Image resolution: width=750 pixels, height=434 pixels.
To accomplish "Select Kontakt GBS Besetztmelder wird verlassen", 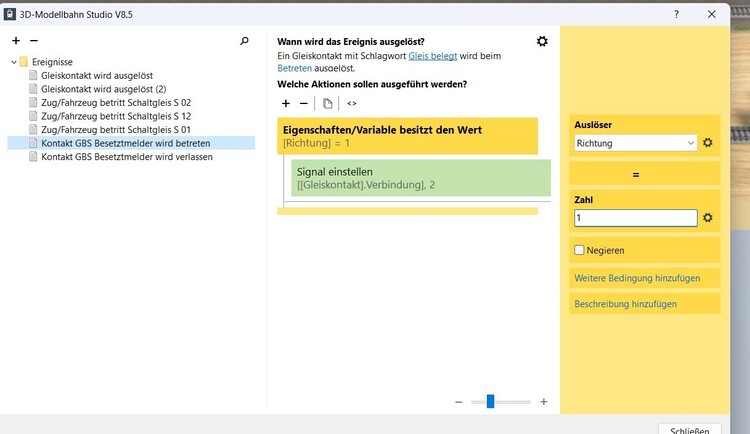I will coord(127,156).
